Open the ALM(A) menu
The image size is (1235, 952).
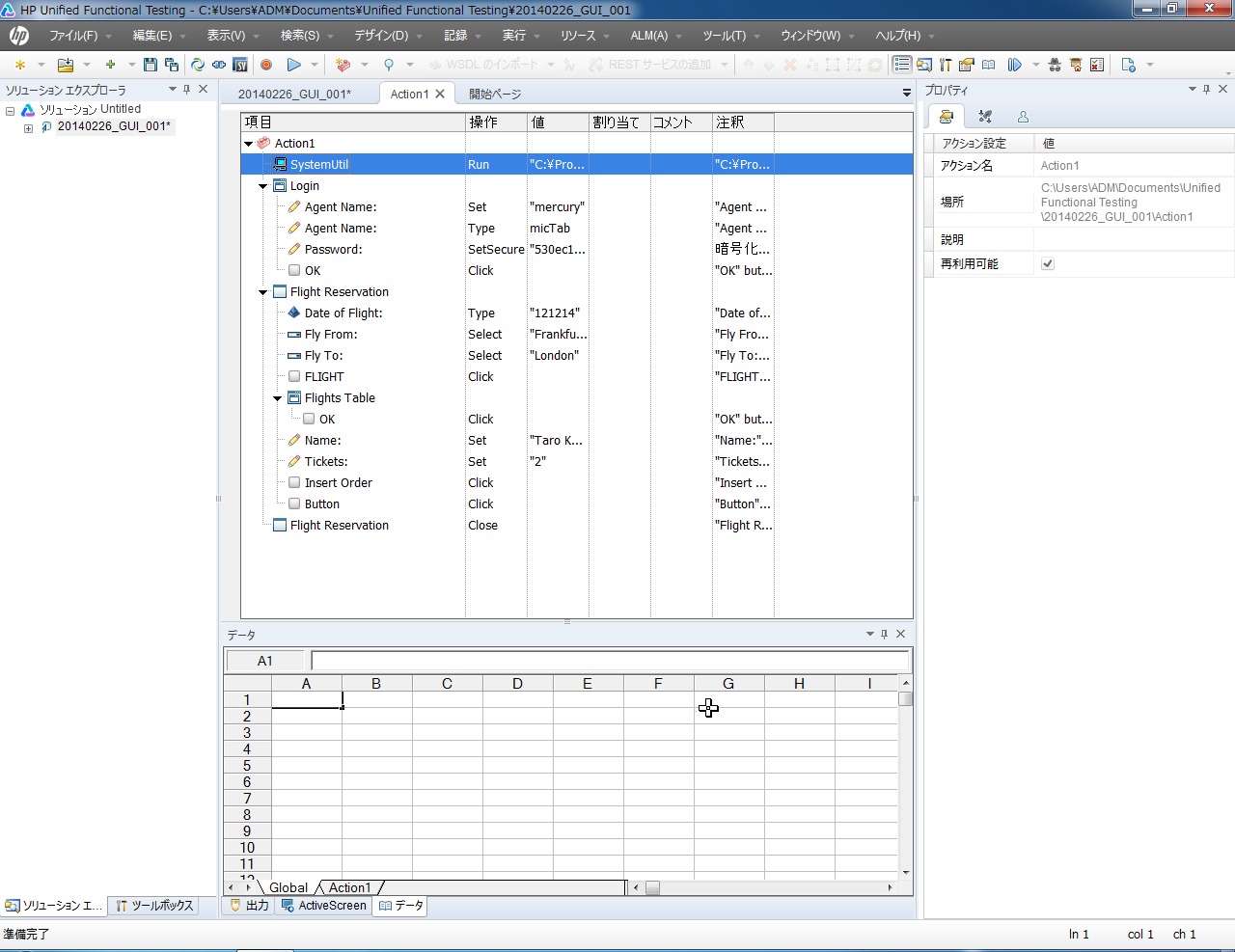(x=649, y=36)
